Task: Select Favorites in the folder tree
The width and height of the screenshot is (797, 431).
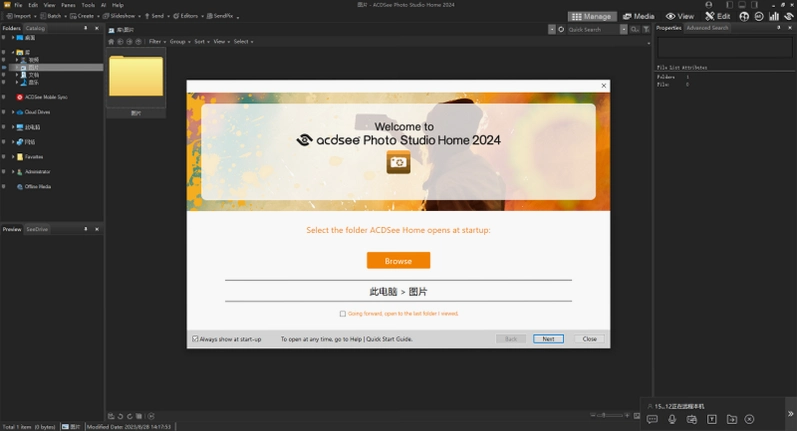Action: click(x=34, y=157)
